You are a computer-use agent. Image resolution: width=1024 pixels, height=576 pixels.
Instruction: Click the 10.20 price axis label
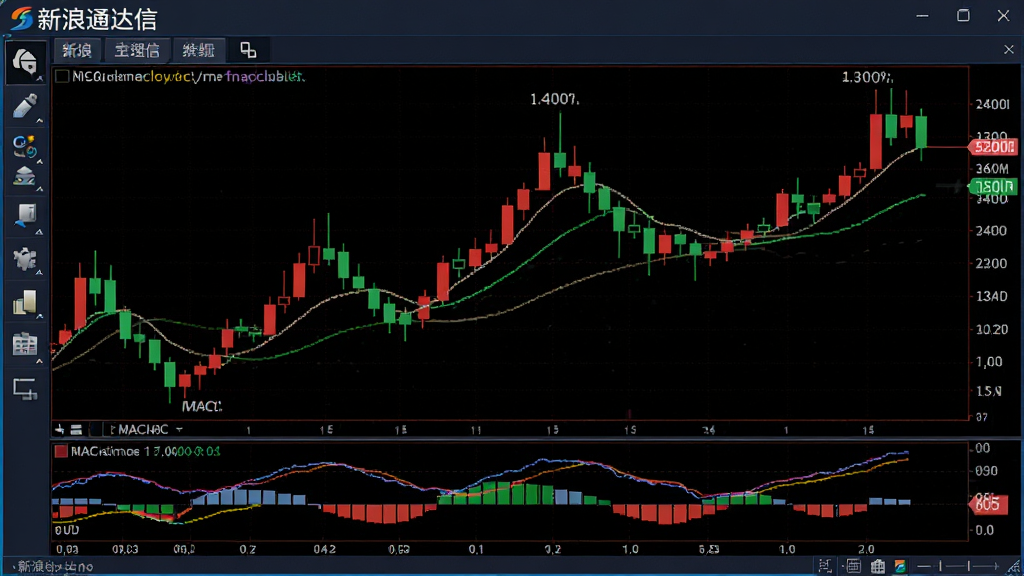click(x=991, y=329)
